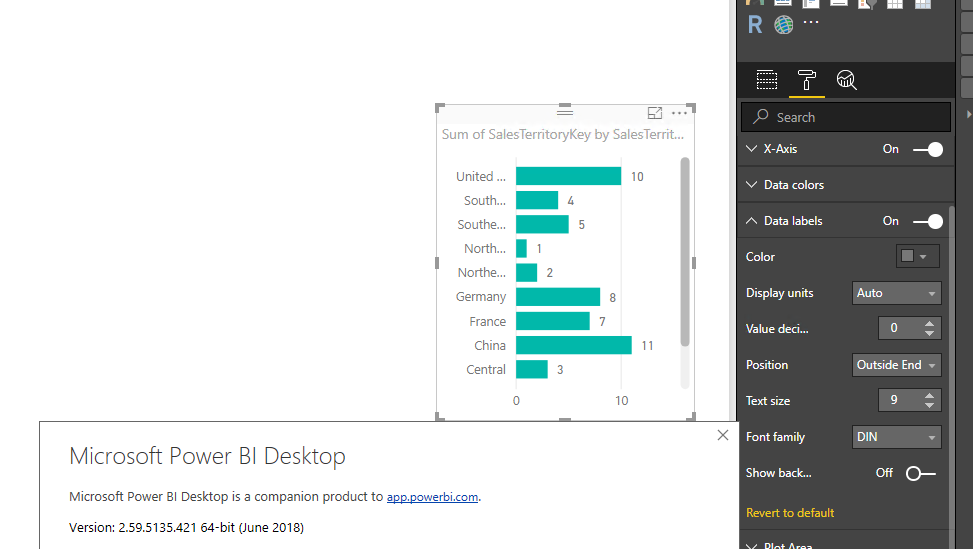
Task: Select the bar with data label 1
Action: (521, 249)
